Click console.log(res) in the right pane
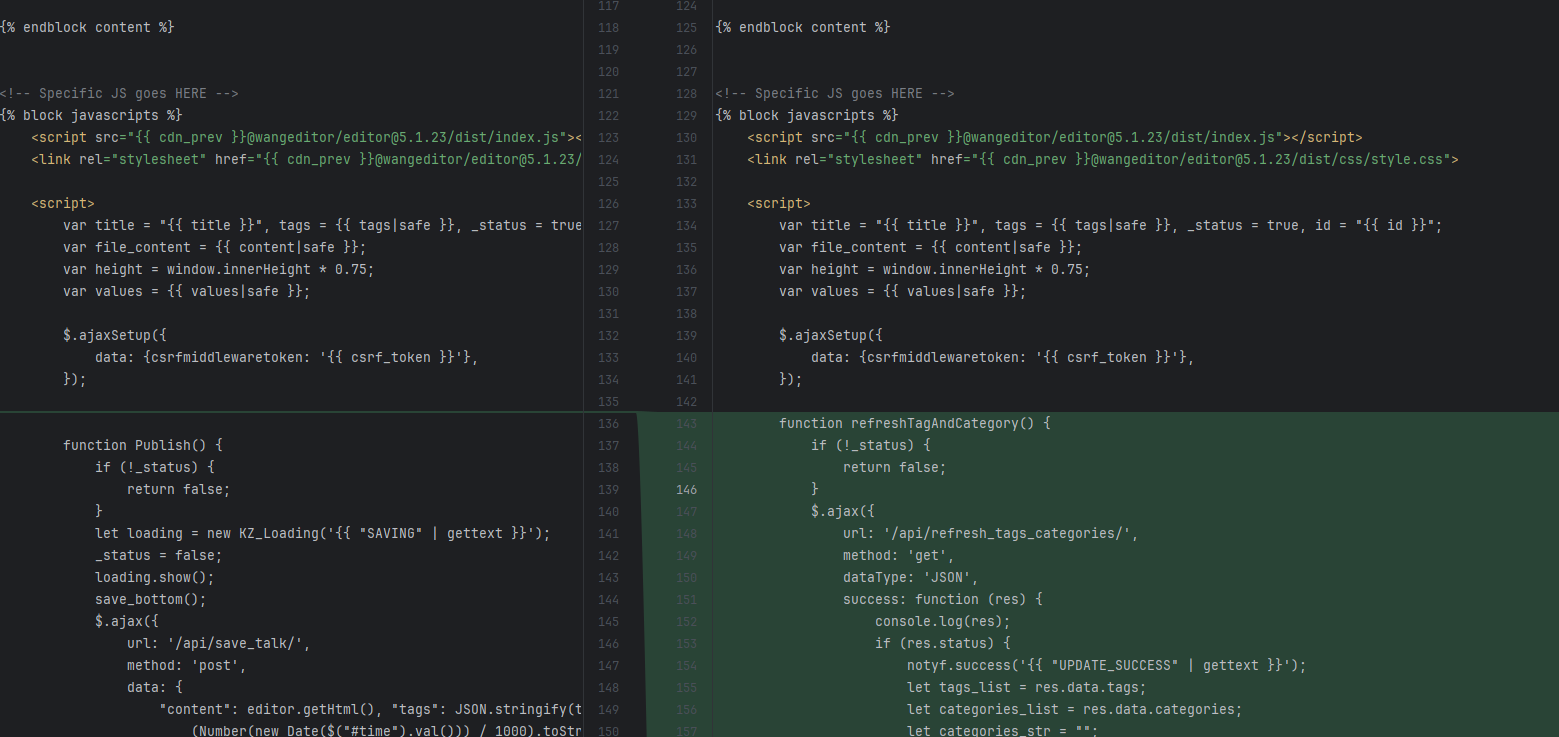The image size is (1559, 737). 943,622
